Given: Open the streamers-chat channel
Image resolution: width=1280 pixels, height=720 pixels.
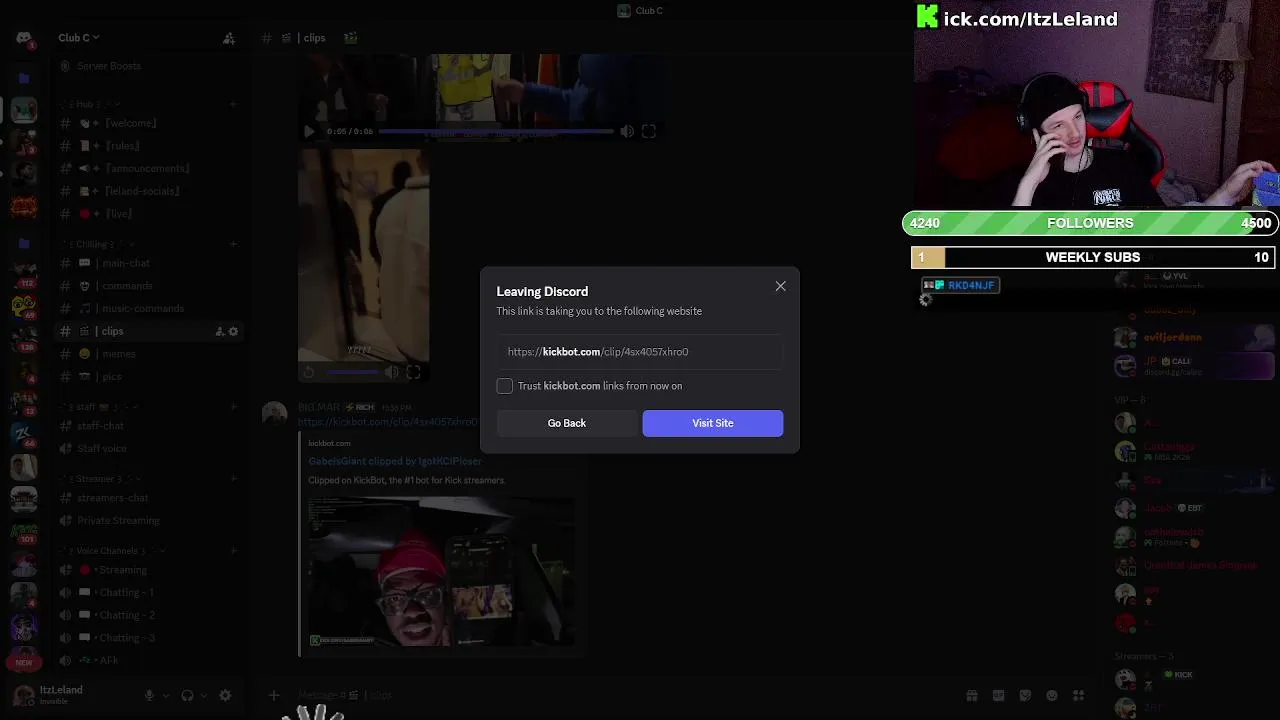Looking at the screenshot, I should [112, 498].
